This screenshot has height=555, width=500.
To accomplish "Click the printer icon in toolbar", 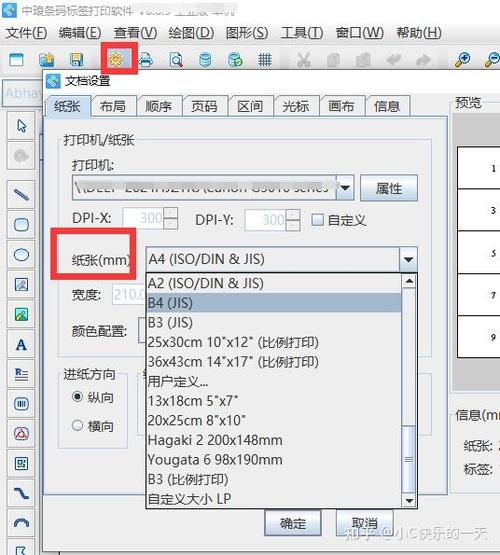I will tap(146, 60).
